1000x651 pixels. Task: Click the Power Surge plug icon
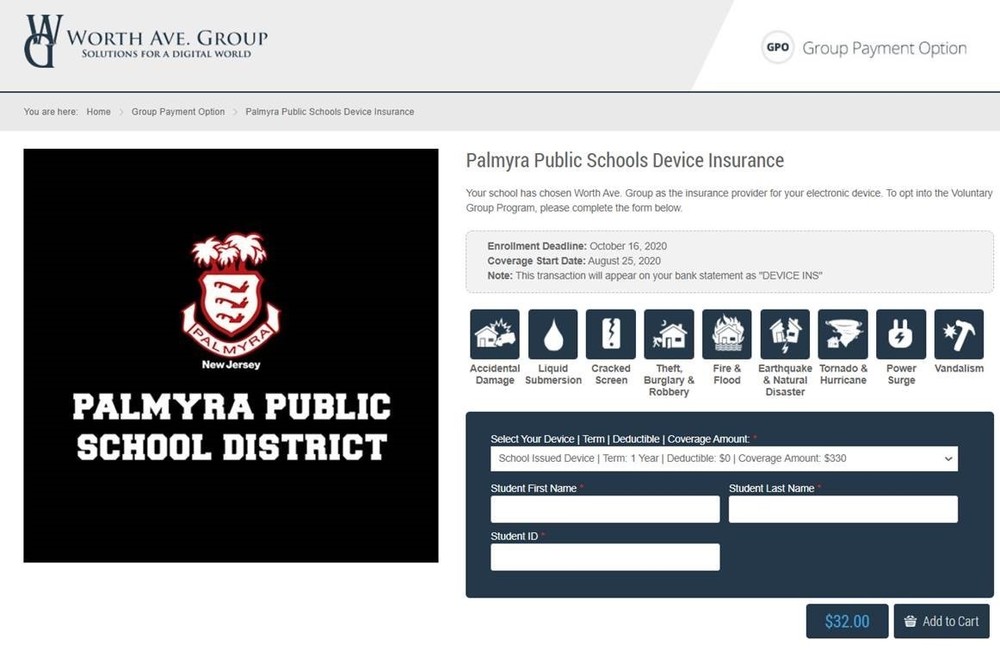[x=900, y=333]
